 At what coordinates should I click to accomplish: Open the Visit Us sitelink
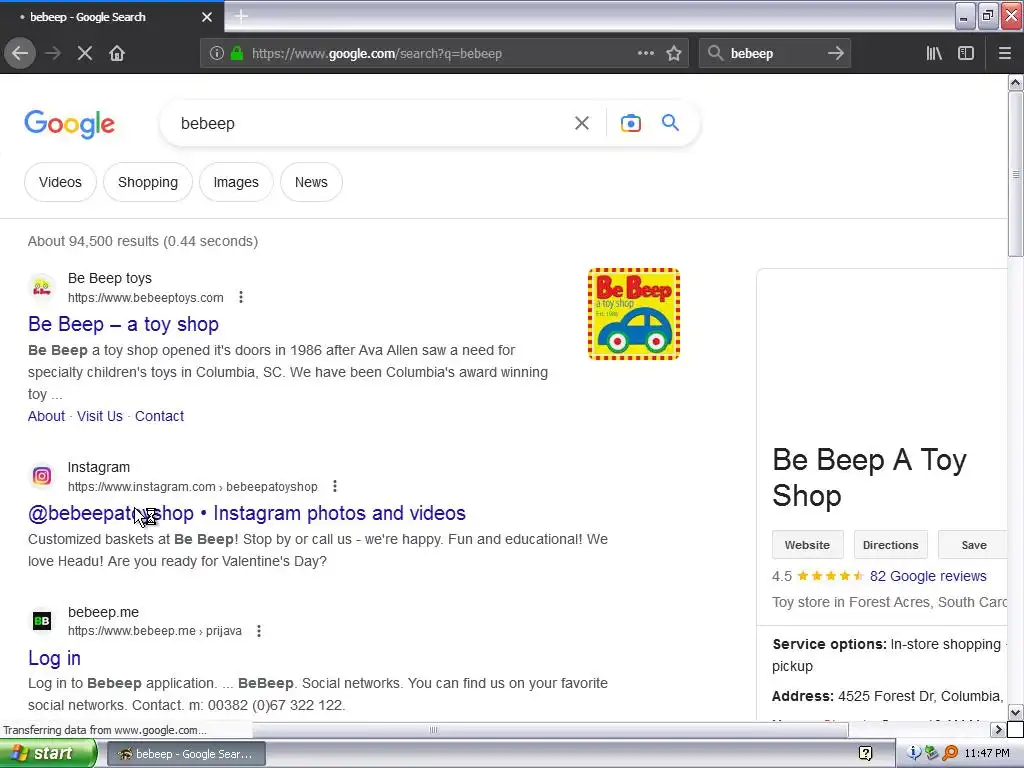[100, 416]
